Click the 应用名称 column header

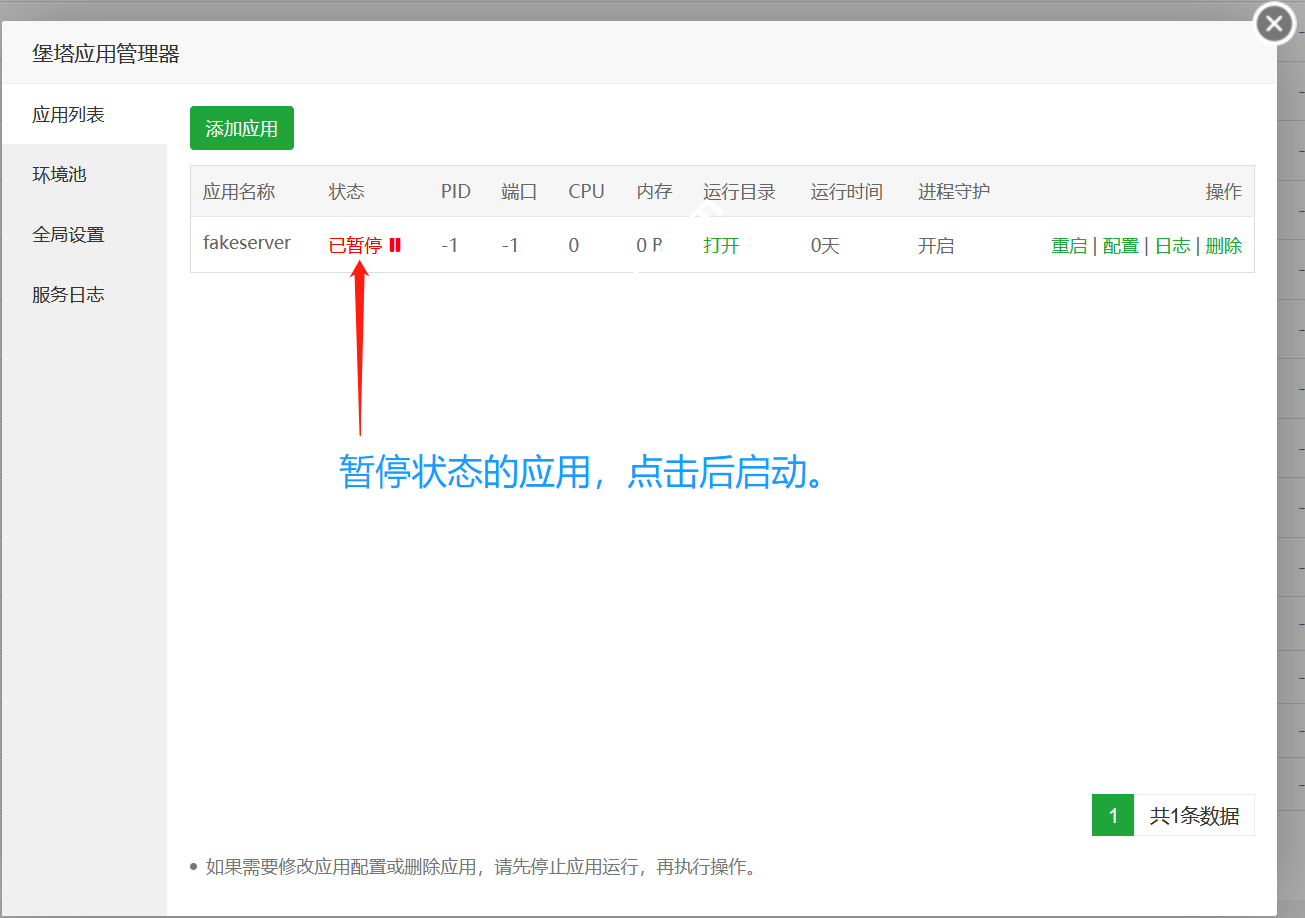[x=239, y=192]
